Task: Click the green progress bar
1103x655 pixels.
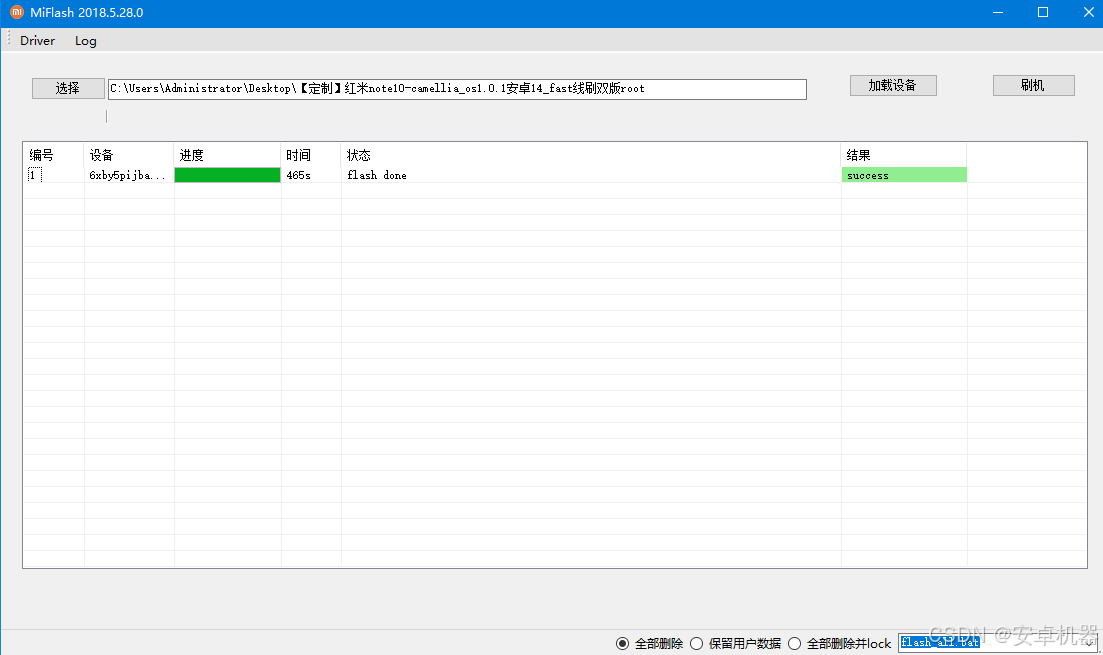Action: pyautogui.click(x=227, y=175)
